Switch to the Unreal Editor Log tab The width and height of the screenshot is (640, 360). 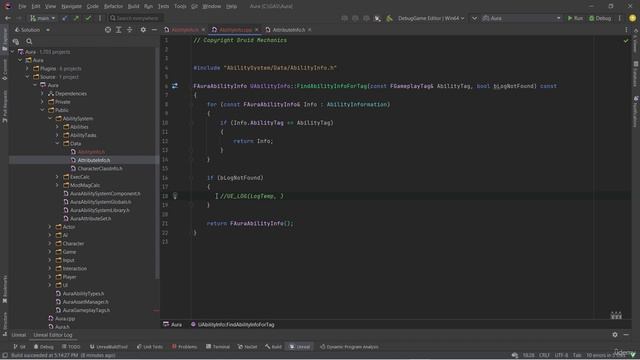tap(53, 335)
